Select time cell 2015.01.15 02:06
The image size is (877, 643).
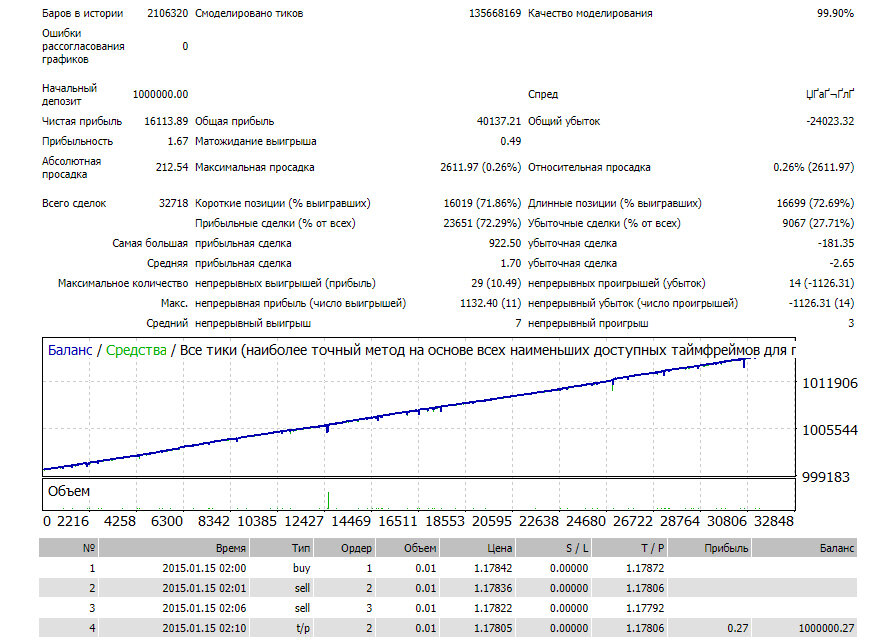point(204,608)
